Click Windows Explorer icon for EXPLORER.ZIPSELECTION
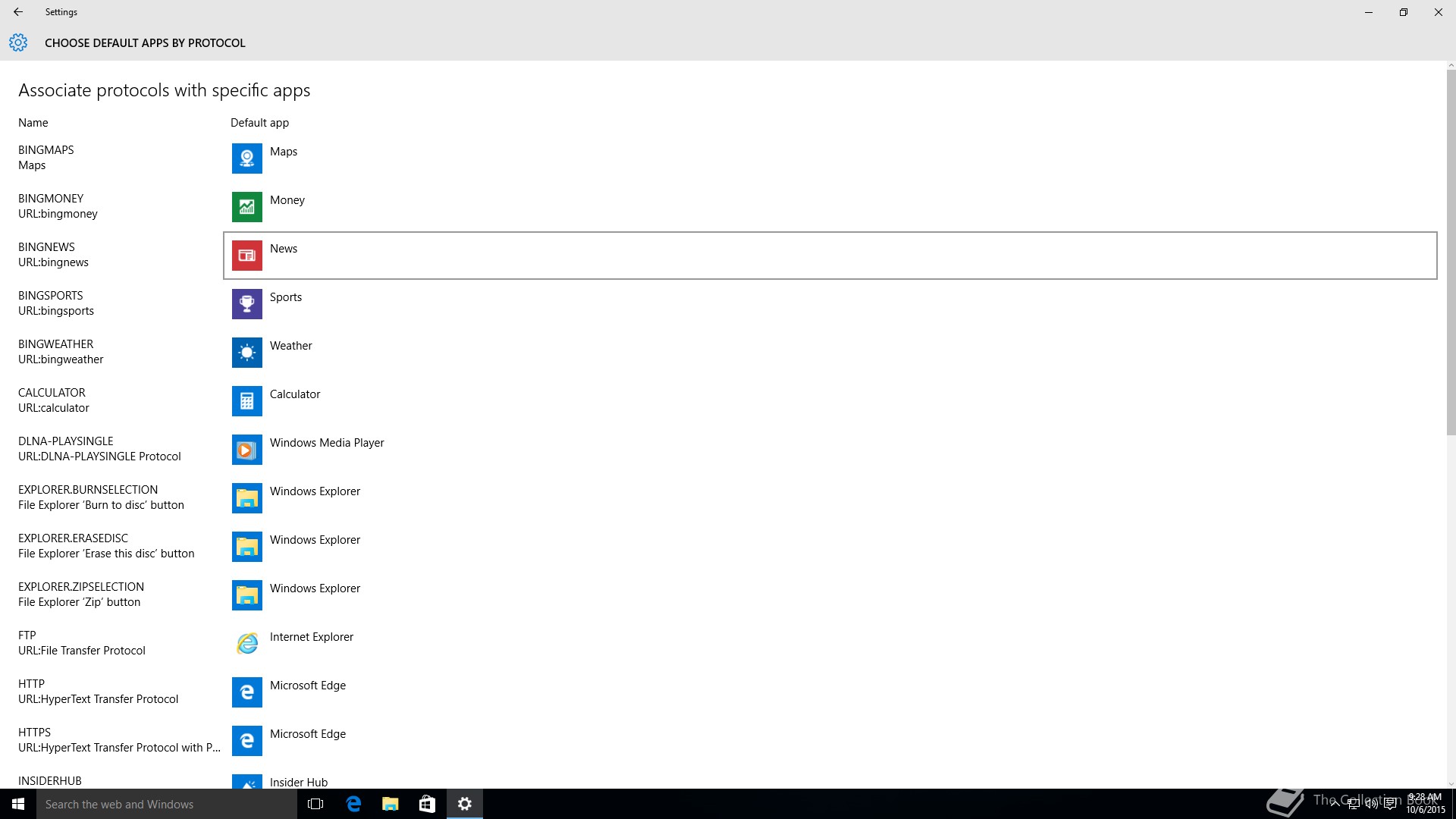Screen dimensions: 1456x819 point(246,595)
